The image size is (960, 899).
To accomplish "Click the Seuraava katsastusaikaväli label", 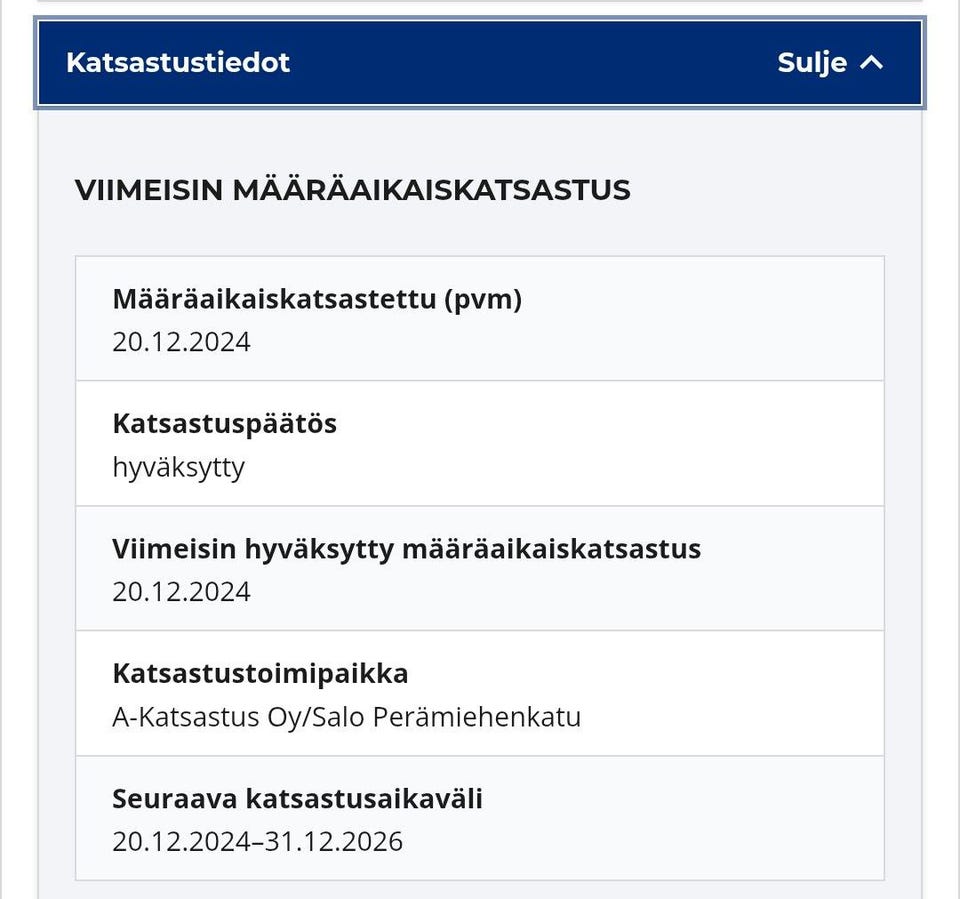I will point(297,798).
